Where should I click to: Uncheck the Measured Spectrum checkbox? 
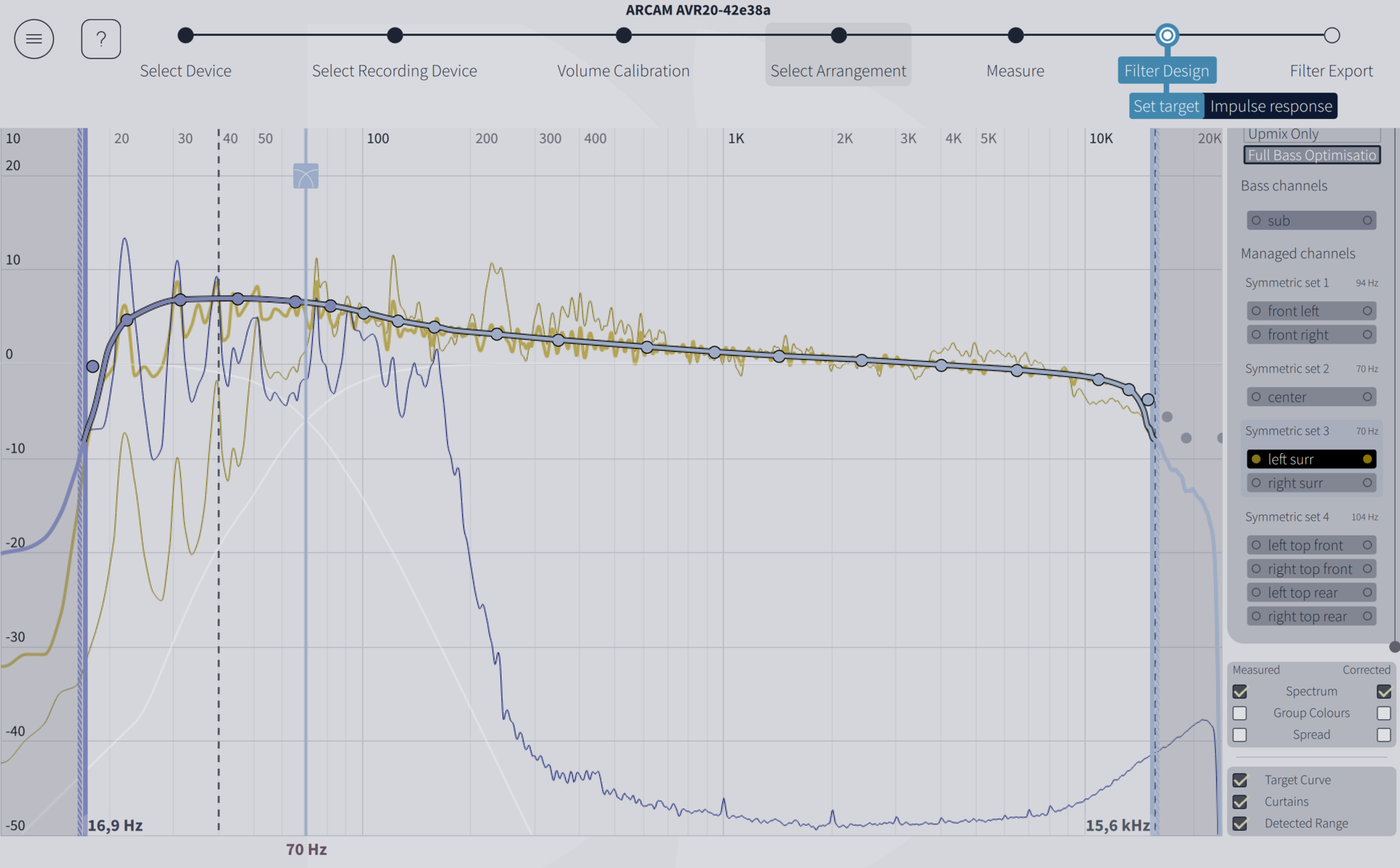click(1240, 691)
